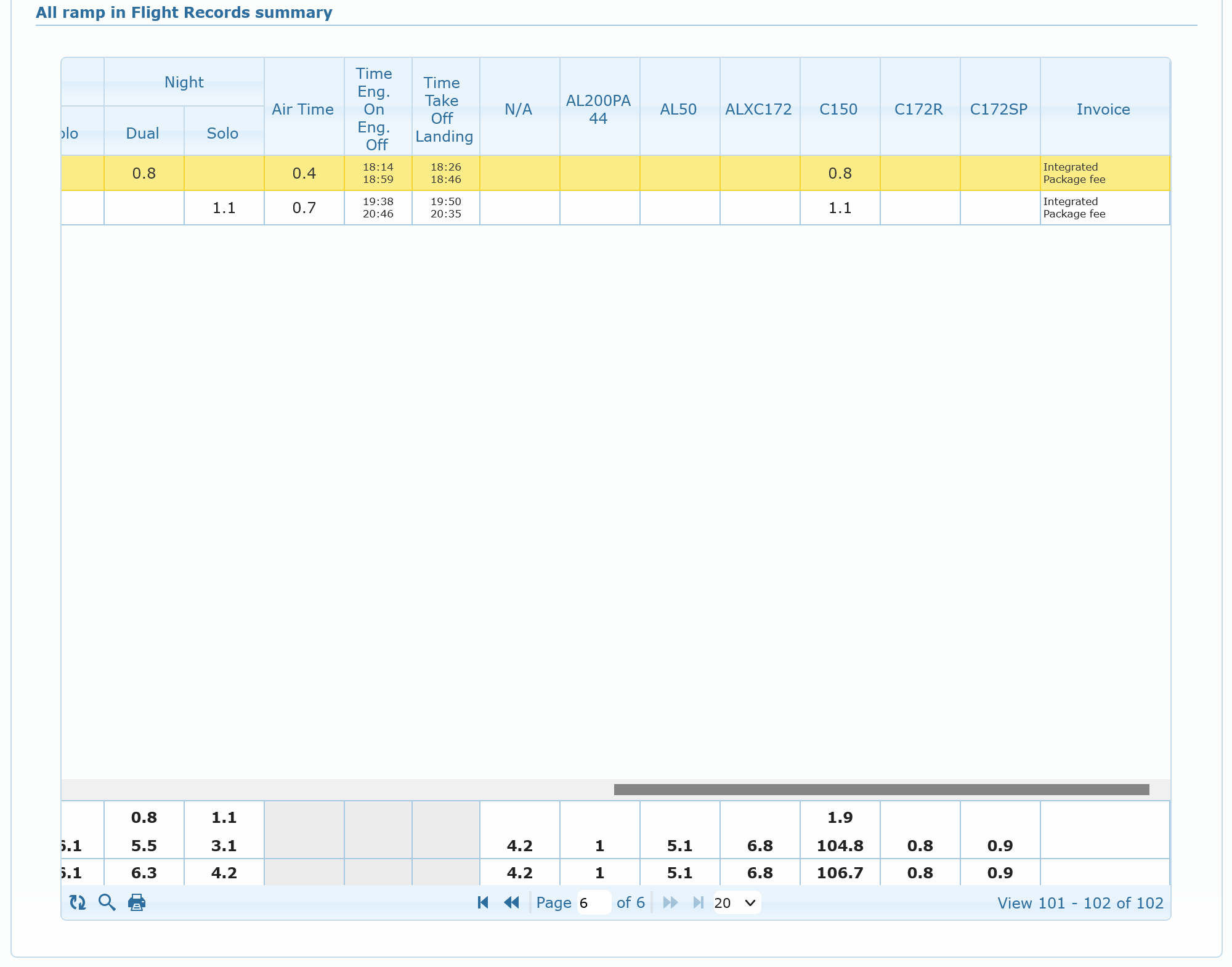Click the printer icon

point(136,902)
